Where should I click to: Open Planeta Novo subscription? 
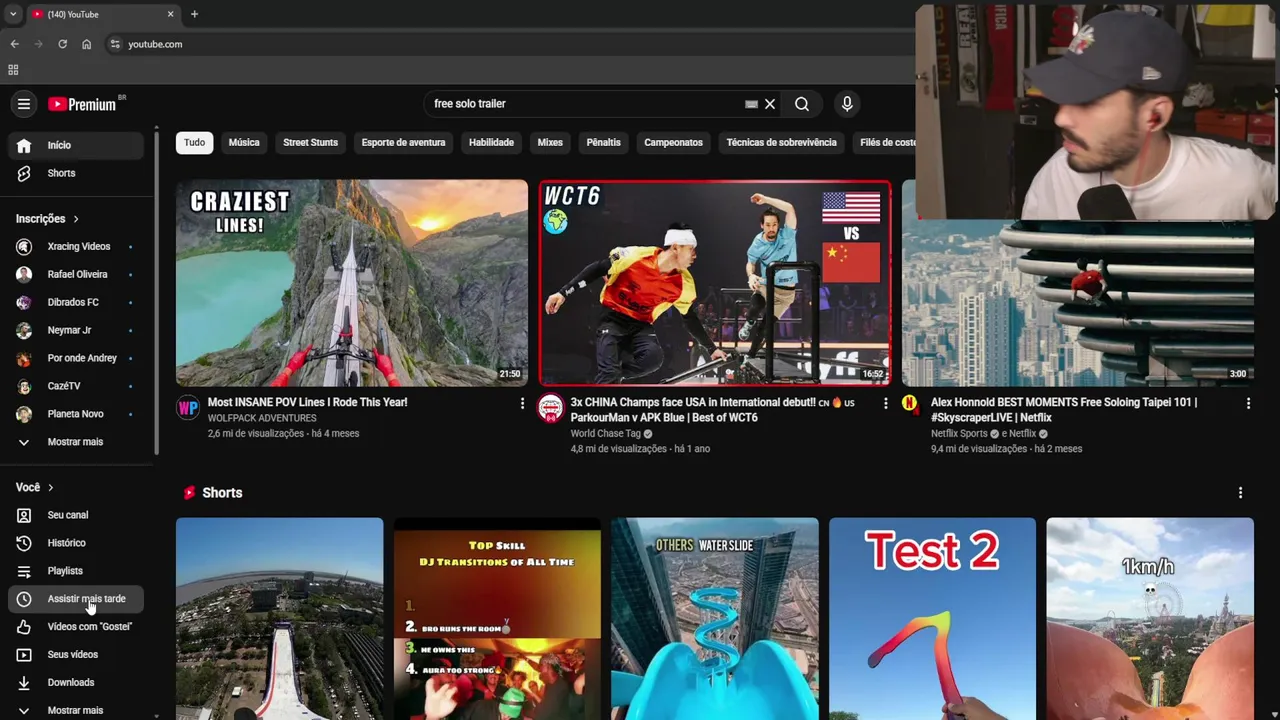pyautogui.click(x=76, y=414)
